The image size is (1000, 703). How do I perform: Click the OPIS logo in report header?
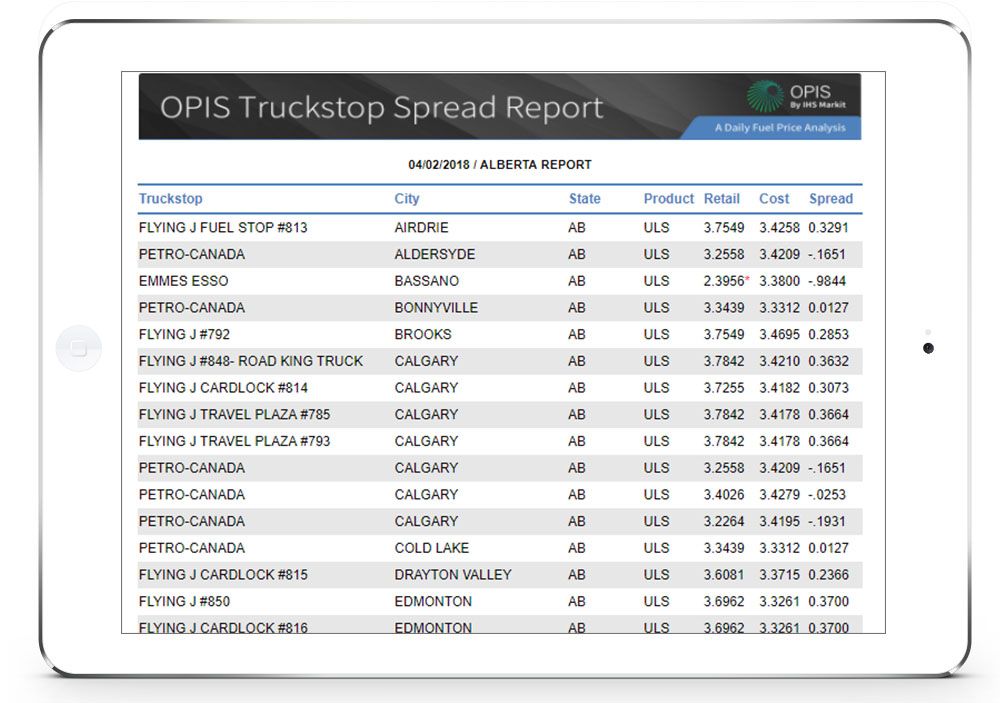(796, 96)
